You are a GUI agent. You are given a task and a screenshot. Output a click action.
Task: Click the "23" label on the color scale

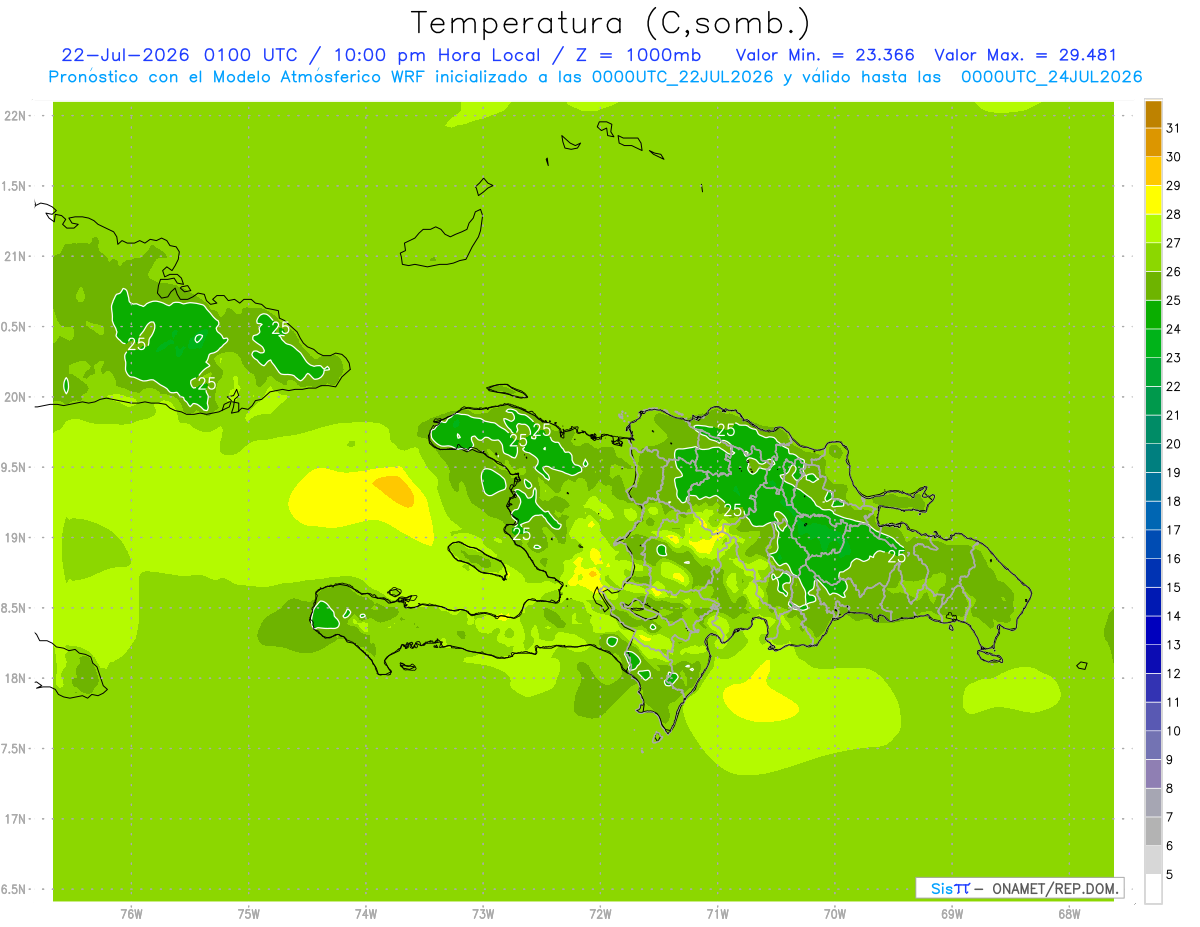coord(1173,357)
